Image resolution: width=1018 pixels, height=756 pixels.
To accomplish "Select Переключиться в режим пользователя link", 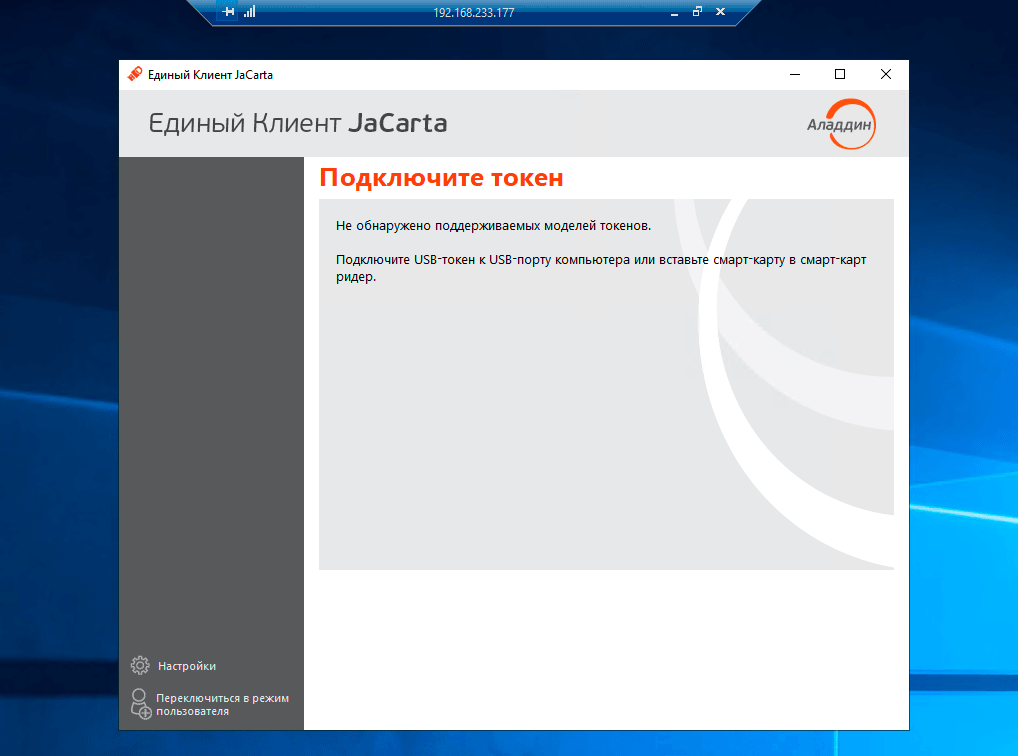I will (x=222, y=705).
